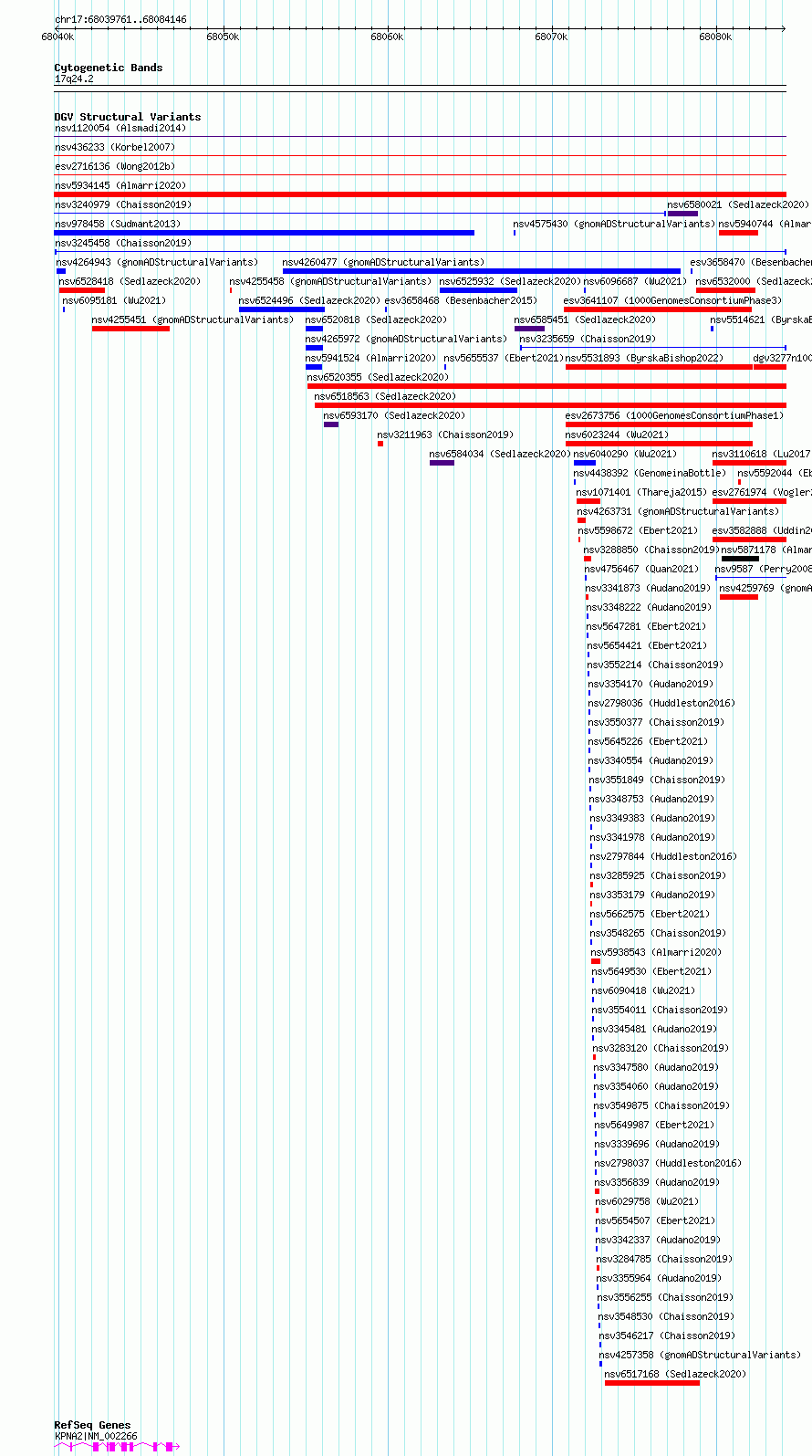
Task: Click nsv6520355 (Sedlazeck2020) label
Action: click(378, 377)
